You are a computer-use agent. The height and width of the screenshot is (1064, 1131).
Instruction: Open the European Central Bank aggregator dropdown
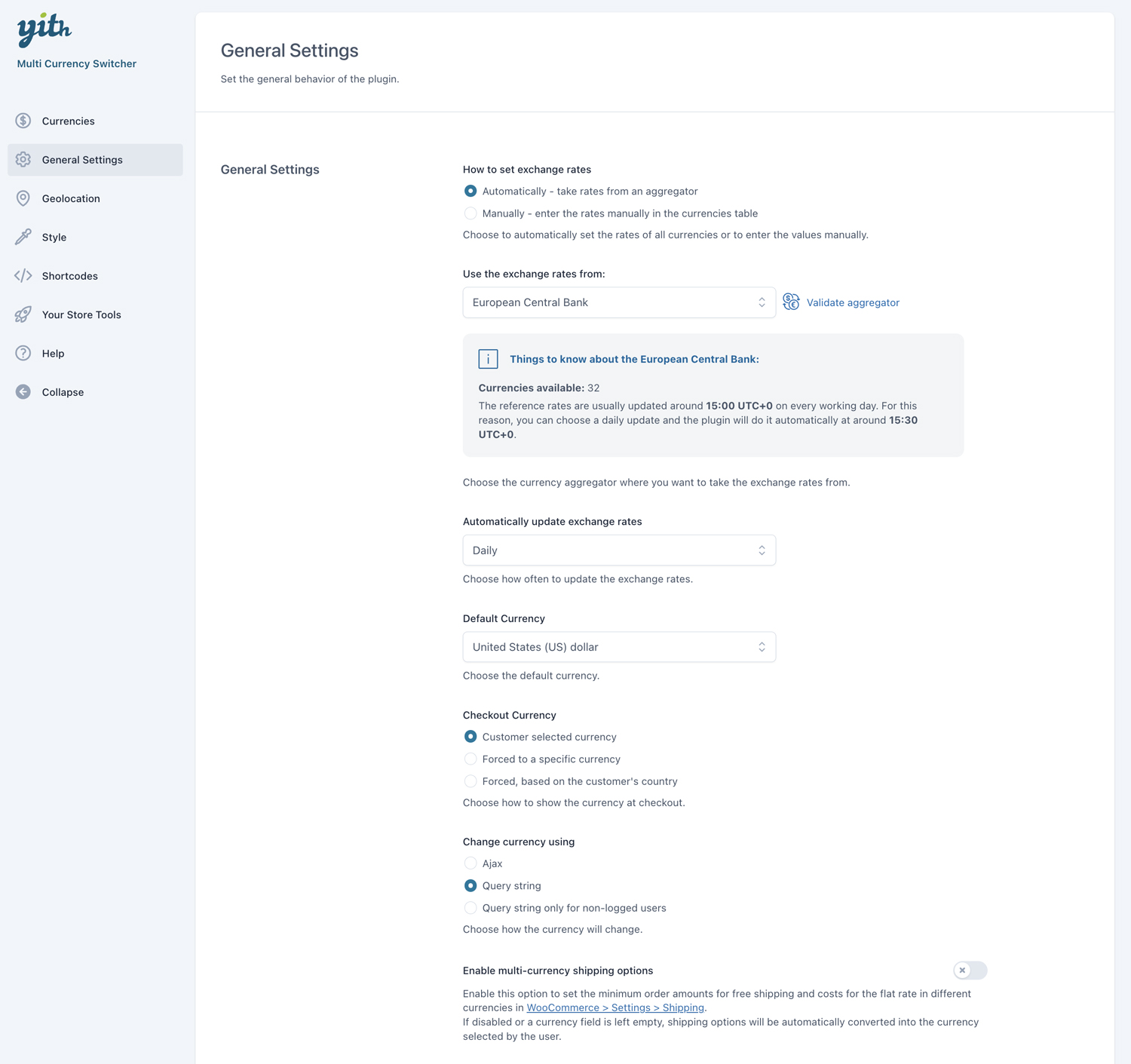pos(618,302)
